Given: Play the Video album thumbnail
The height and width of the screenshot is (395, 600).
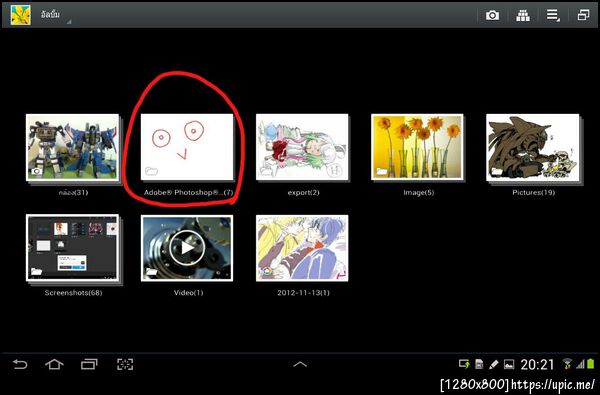Looking at the screenshot, I should coord(187,248).
